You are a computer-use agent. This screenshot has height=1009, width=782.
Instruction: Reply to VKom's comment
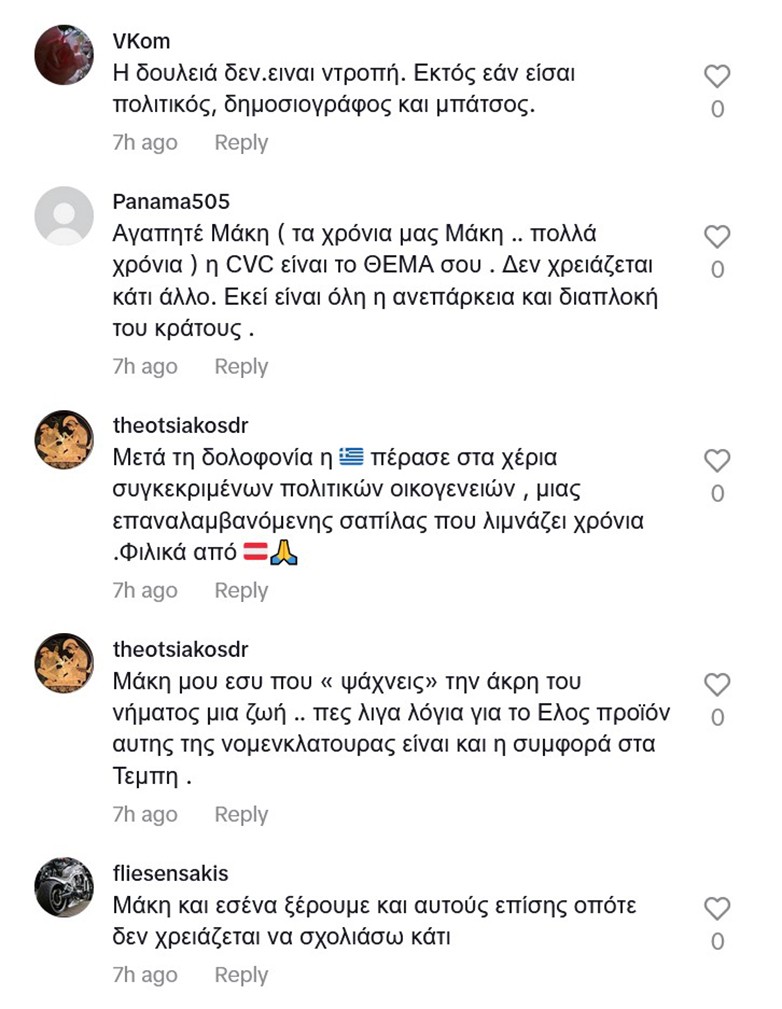coord(241,143)
